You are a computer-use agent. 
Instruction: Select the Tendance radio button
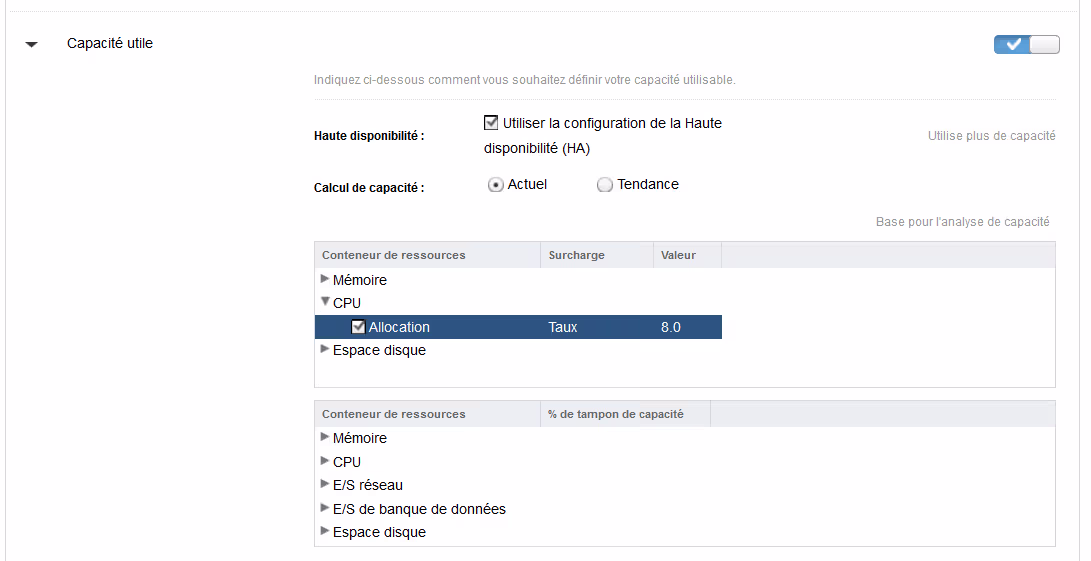(604, 185)
